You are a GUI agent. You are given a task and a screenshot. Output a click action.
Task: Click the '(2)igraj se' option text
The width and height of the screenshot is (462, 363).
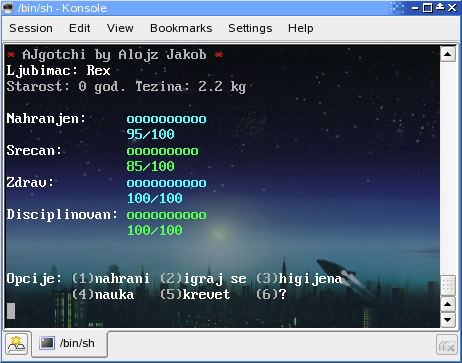(203, 279)
